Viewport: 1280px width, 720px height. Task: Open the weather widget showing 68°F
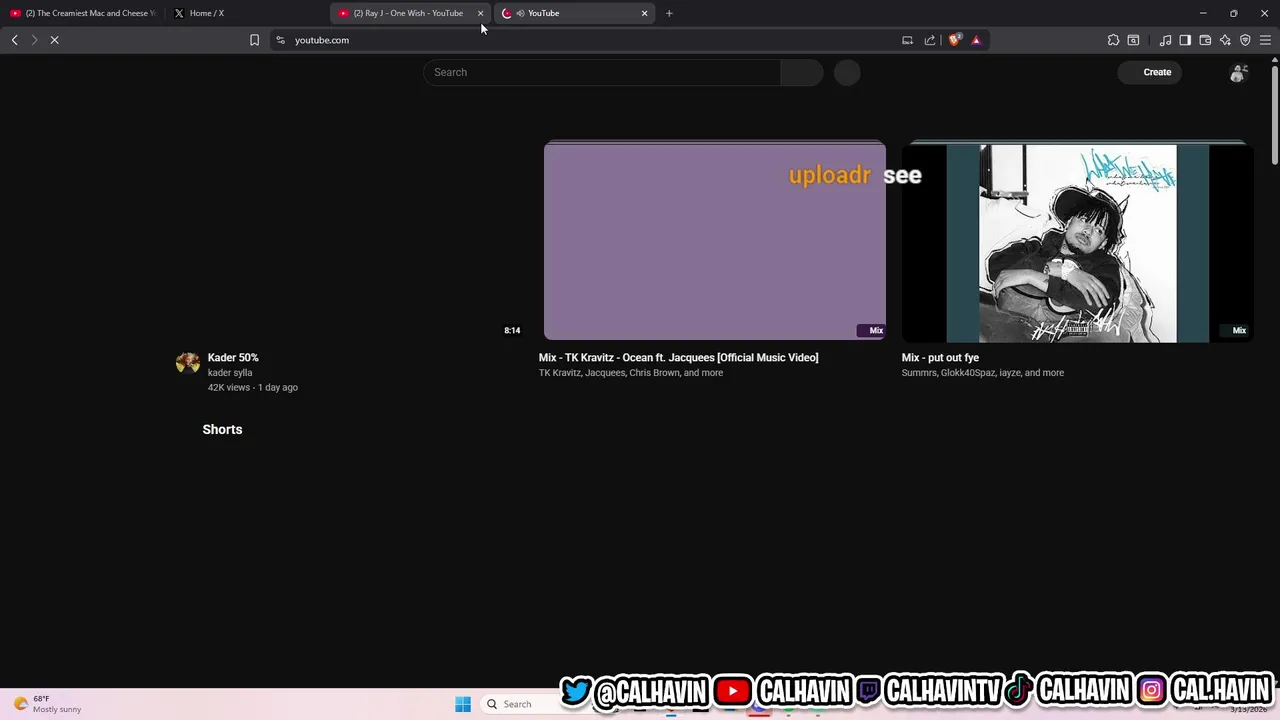(46, 704)
